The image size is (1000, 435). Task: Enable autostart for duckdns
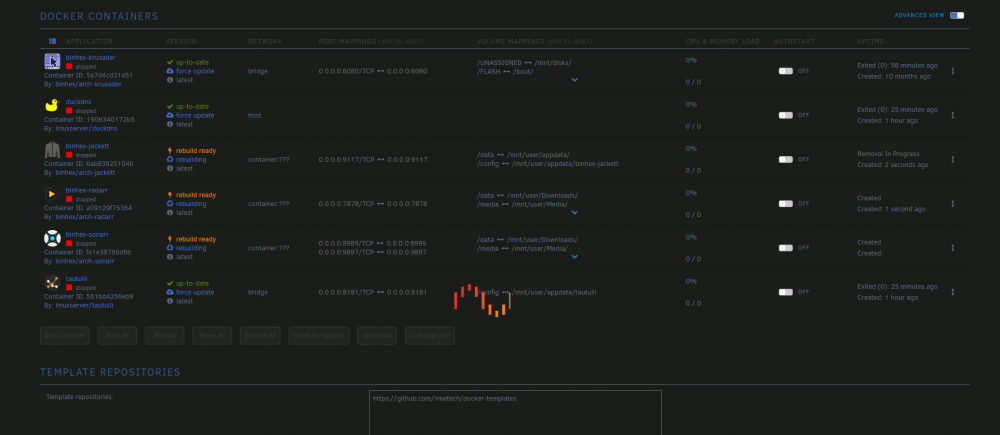[x=786, y=115]
